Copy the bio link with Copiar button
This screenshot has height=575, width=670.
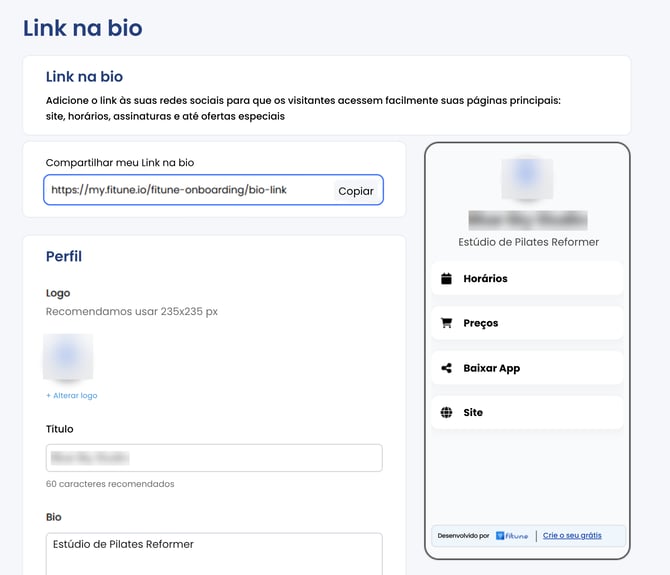356,191
